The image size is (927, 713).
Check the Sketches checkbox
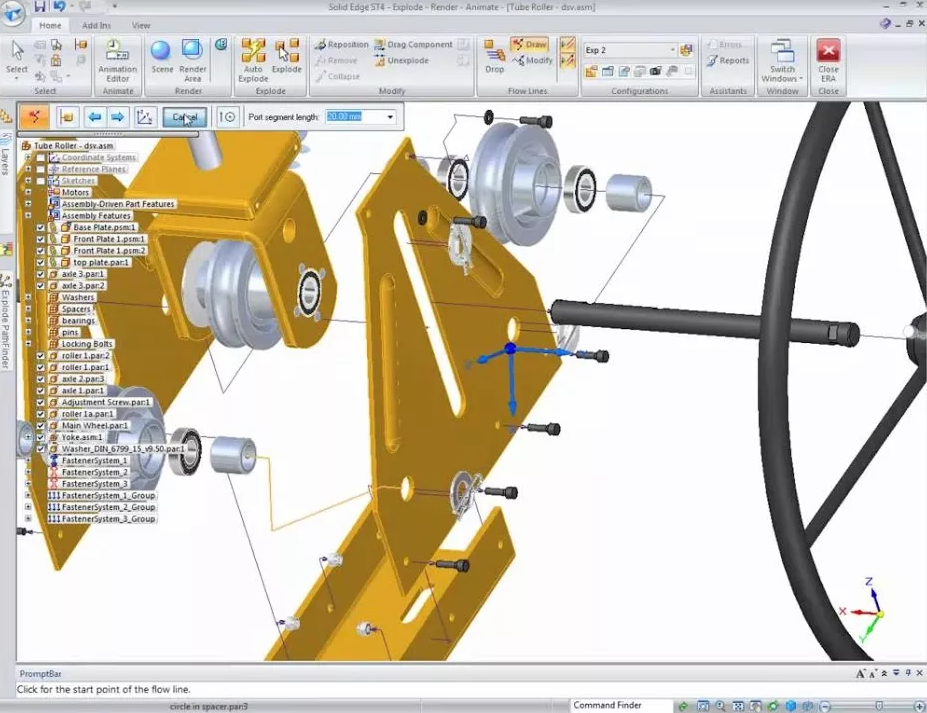40,181
